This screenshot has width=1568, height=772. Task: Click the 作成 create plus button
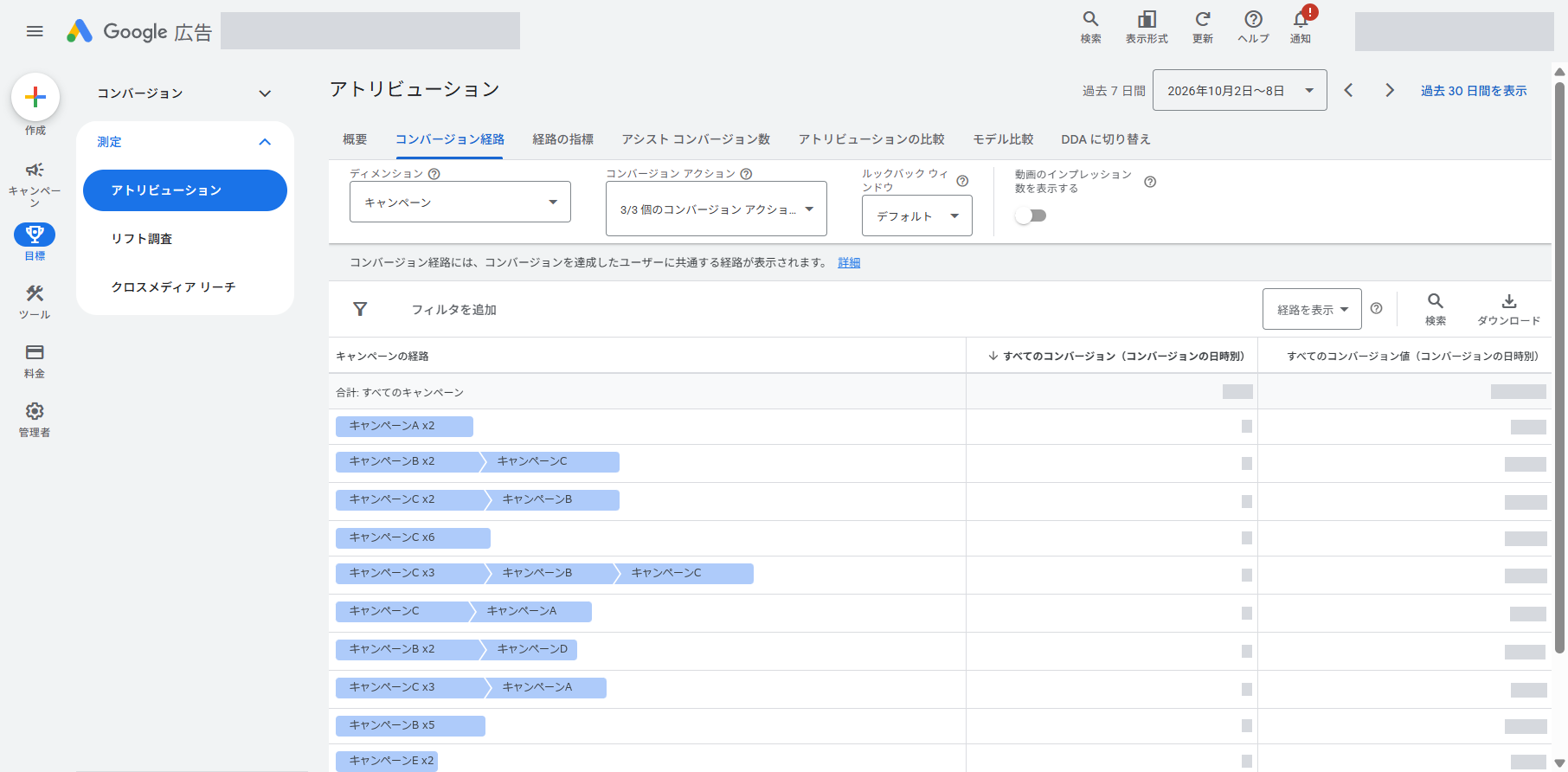(x=35, y=97)
